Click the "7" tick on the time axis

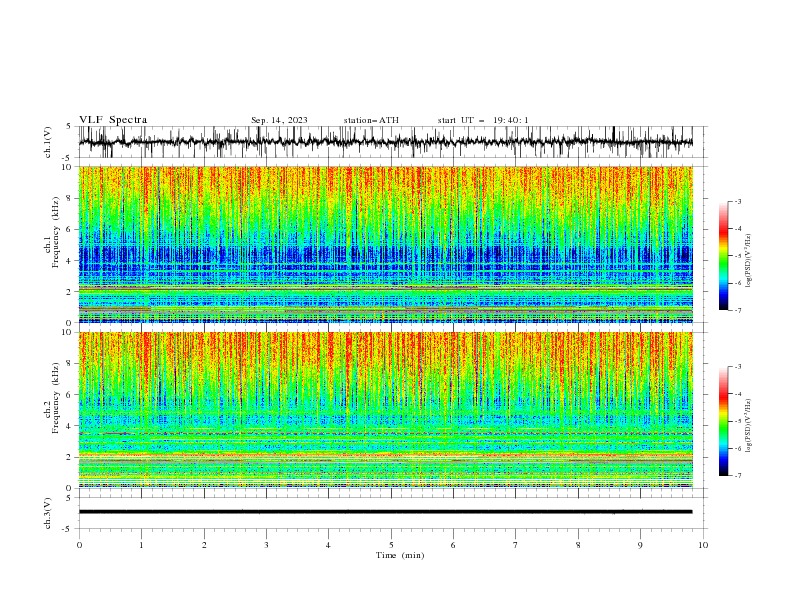(516, 545)
